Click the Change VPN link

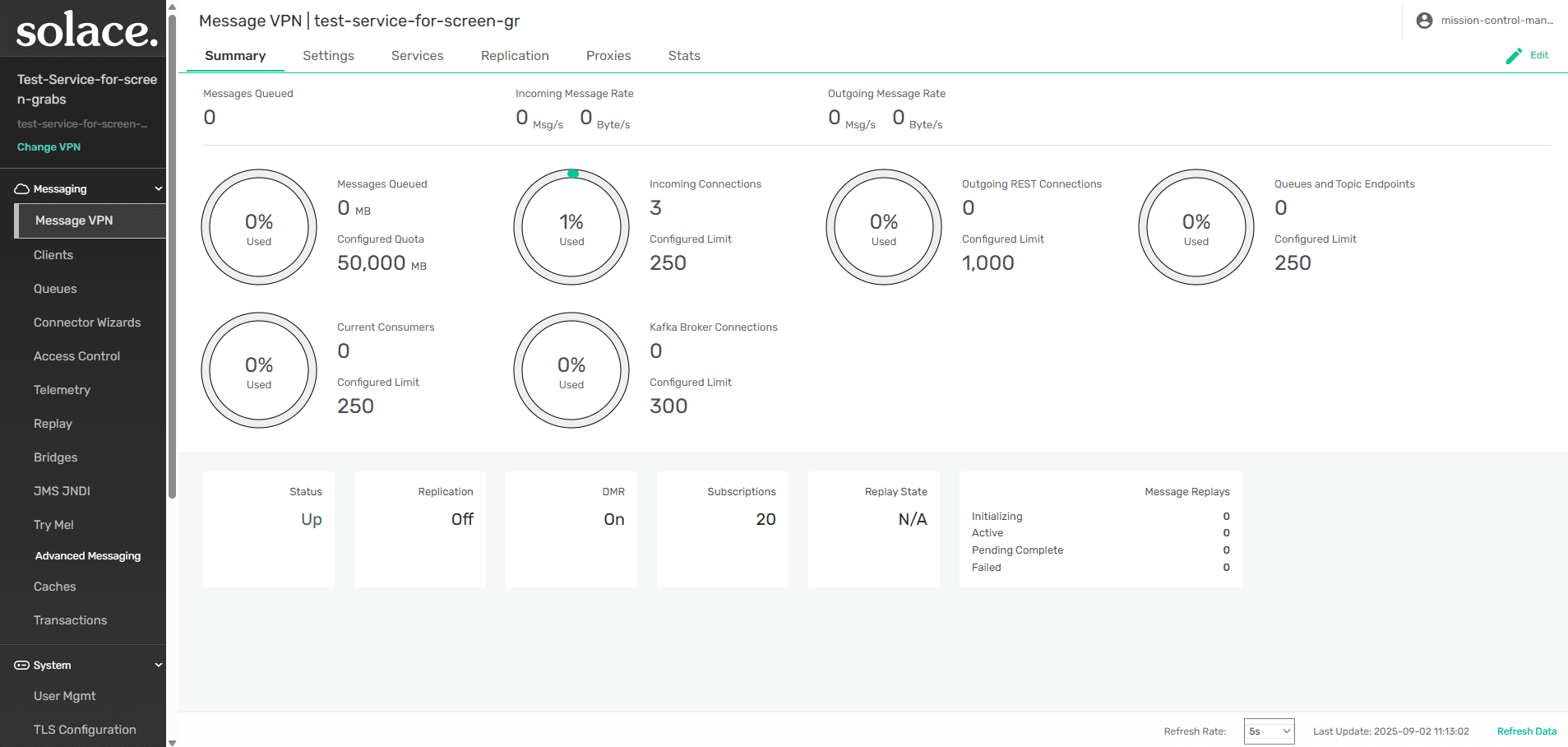point(49,146)
